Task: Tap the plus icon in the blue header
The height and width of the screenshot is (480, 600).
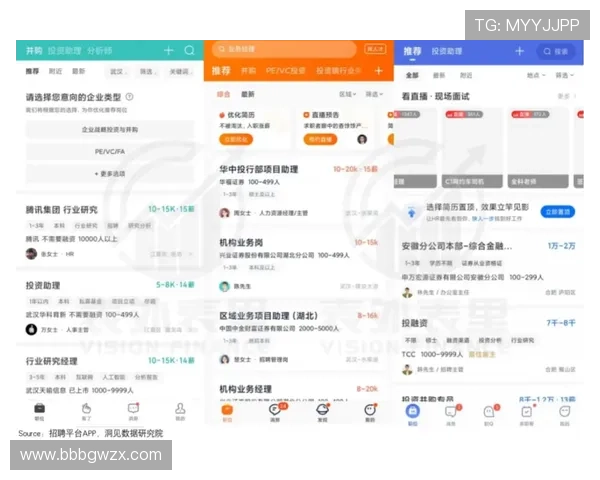Action: [x=519, y=51]
